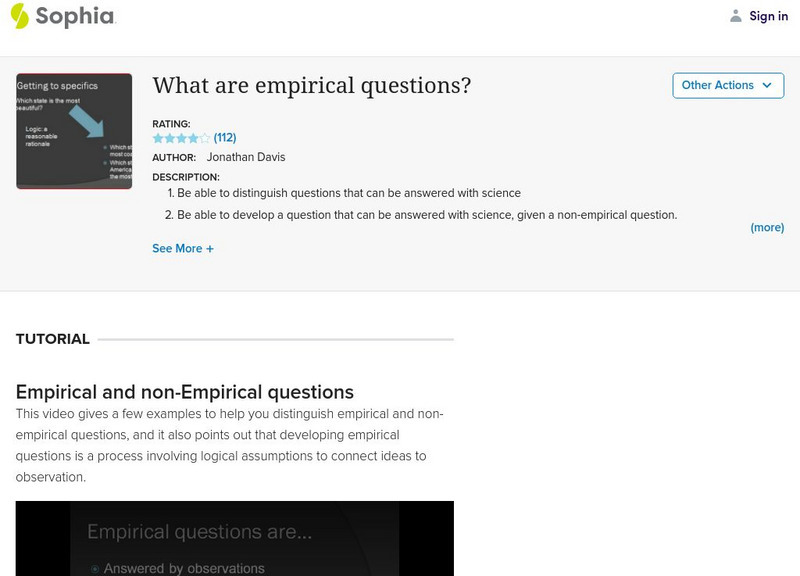Expand the description with the (more) link
This screenshot has height=576, width=800.
(x=766, y=227)
